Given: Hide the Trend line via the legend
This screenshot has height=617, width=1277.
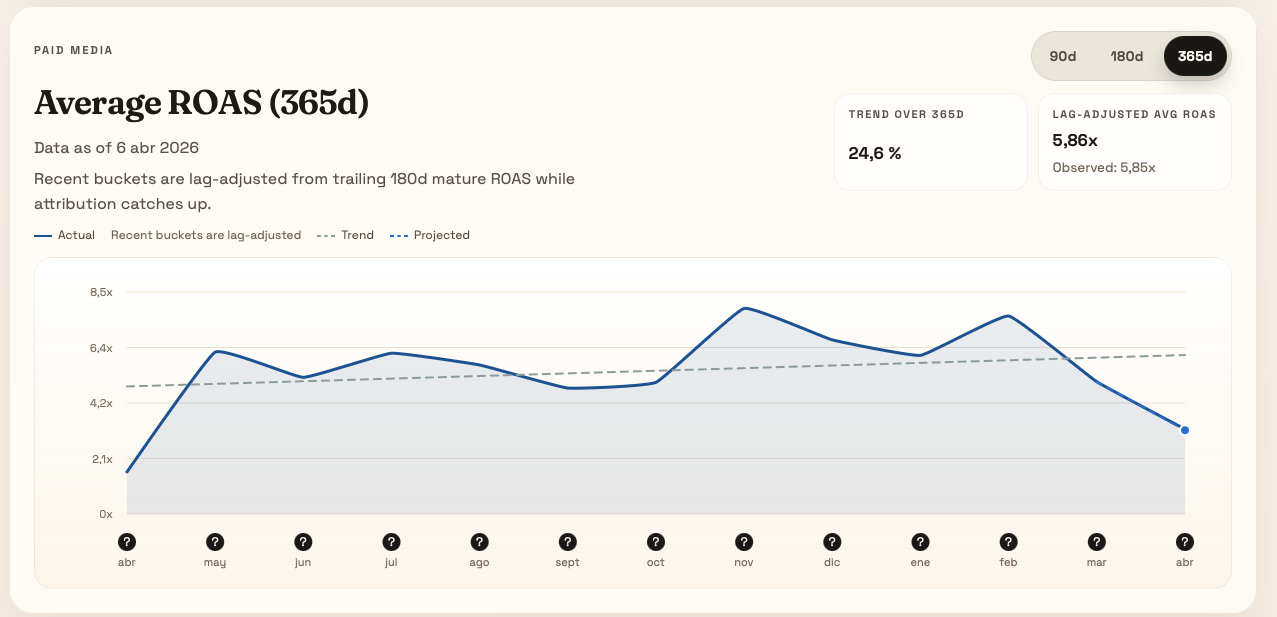Looking at the screenshot, I should [x=345, y=235].
